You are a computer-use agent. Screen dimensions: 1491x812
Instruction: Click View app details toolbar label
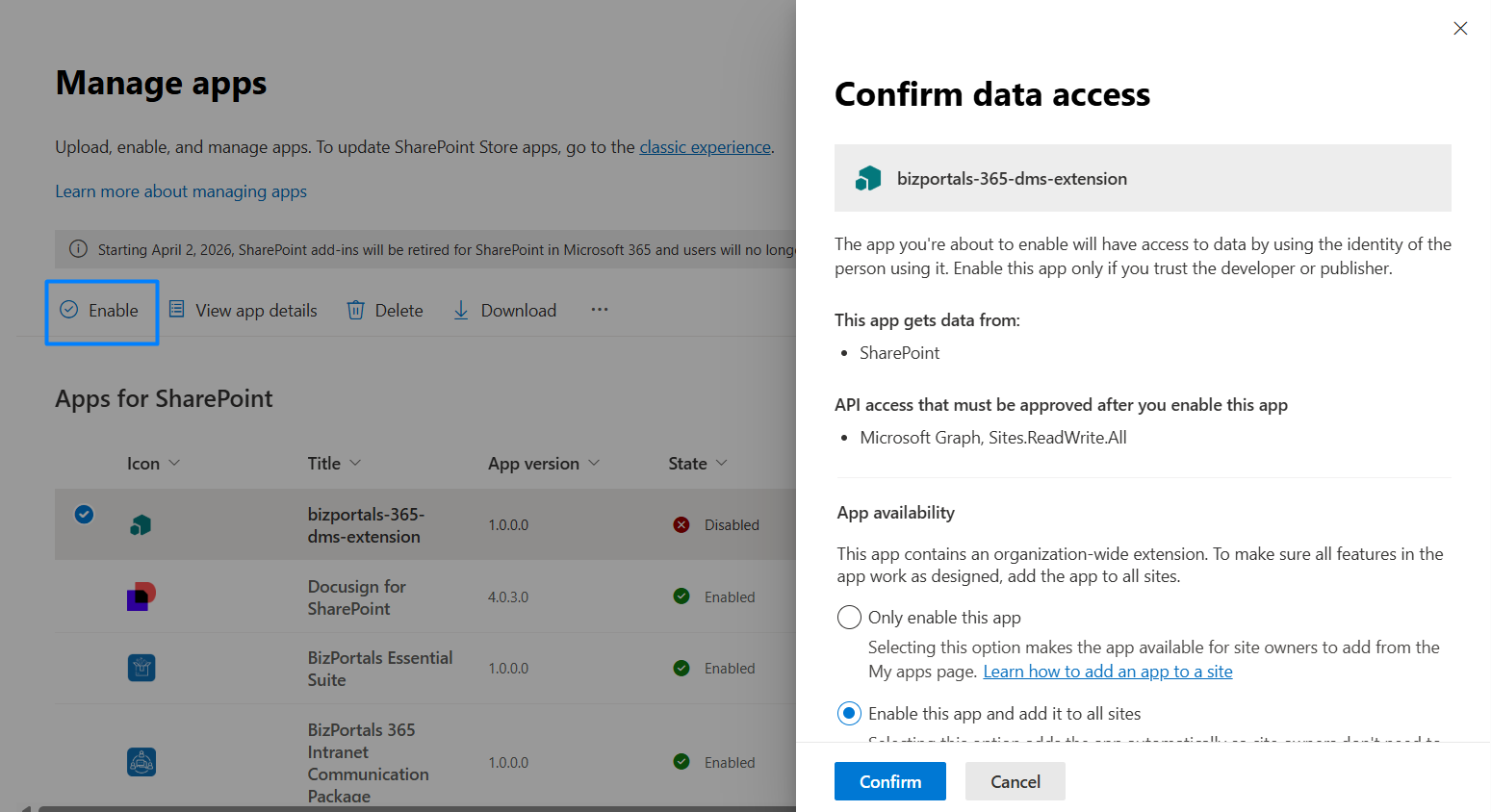256,310
